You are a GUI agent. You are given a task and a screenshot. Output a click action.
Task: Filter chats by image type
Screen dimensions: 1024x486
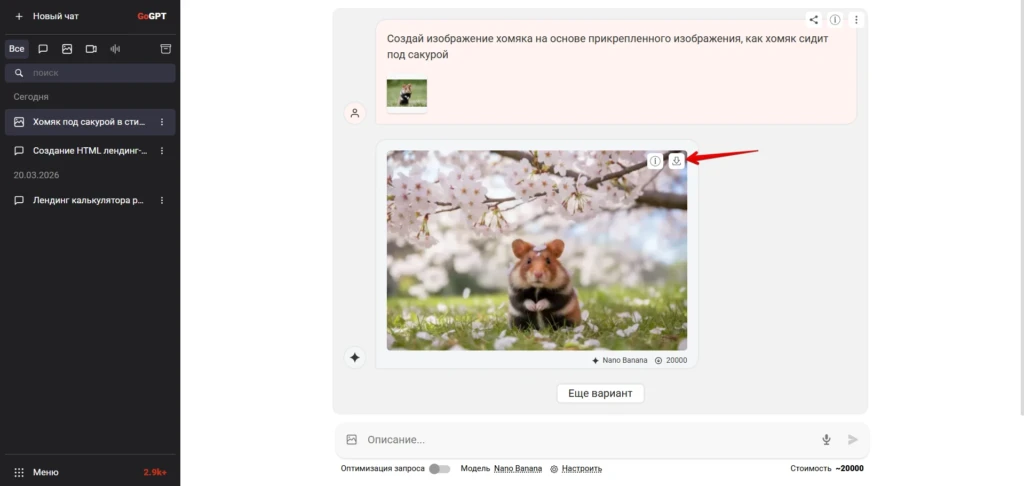(67, 49)
